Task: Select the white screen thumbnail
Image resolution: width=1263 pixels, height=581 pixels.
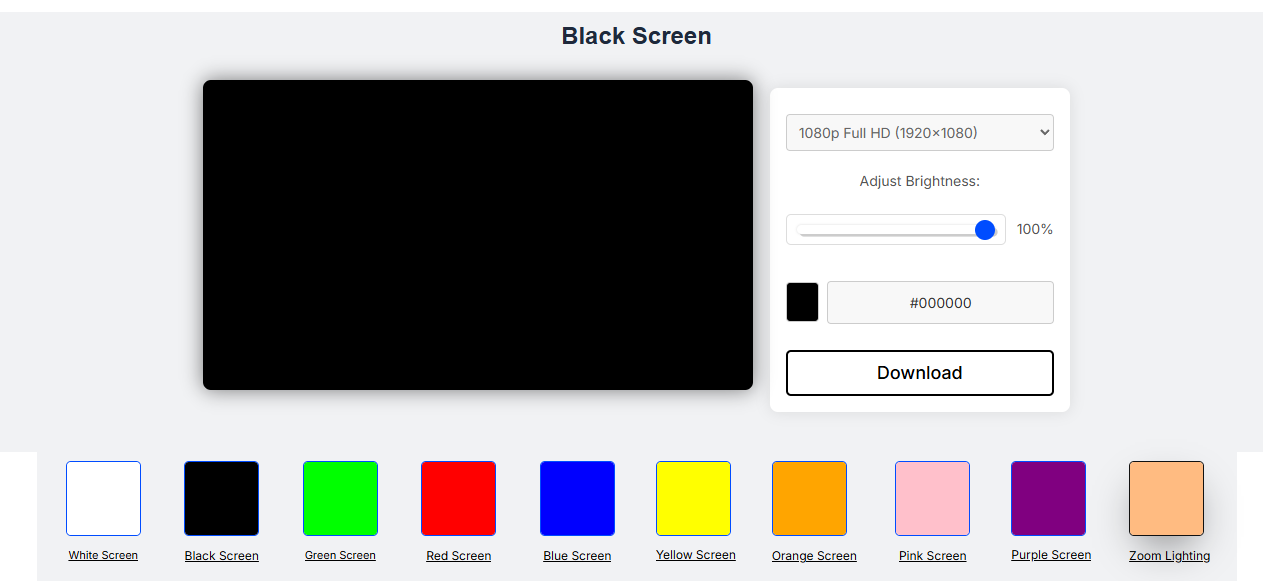Action: coord(103,497)
